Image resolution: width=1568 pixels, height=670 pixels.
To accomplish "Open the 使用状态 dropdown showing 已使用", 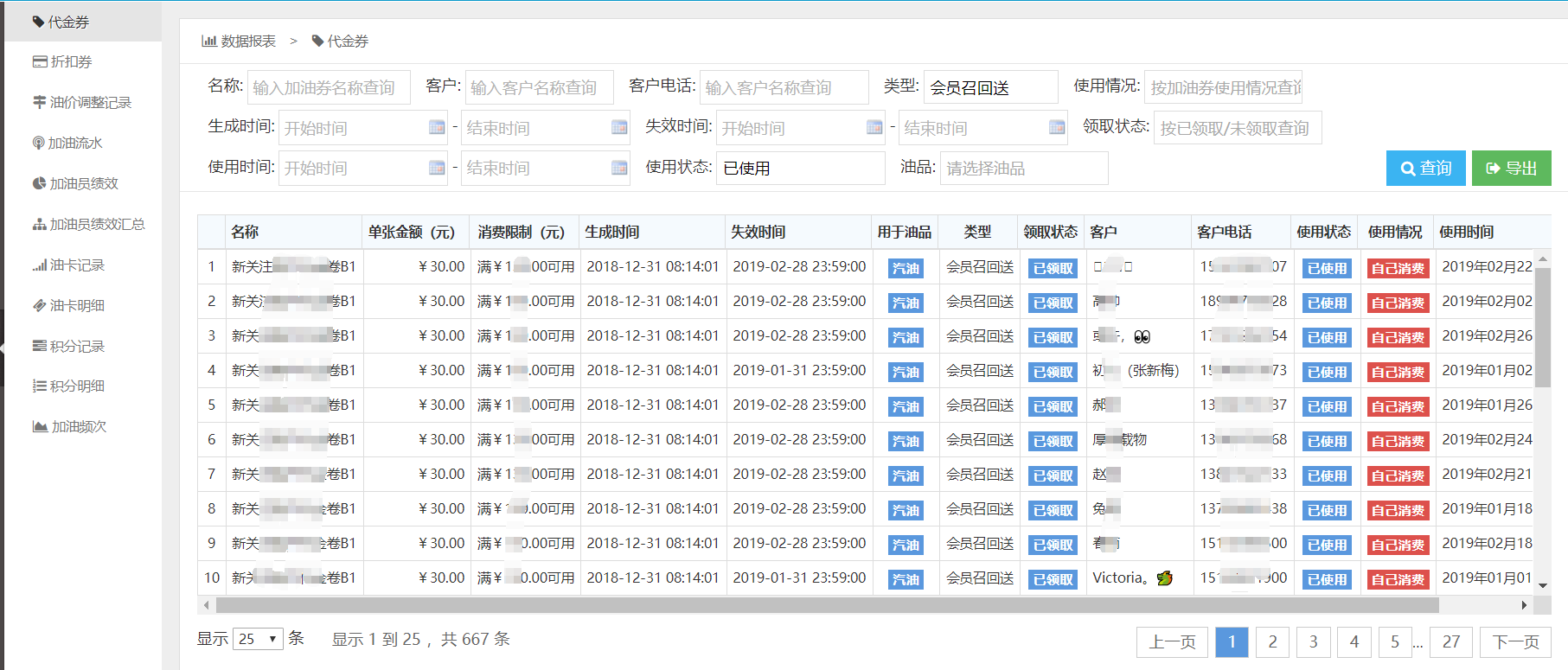I will point(800,168).
